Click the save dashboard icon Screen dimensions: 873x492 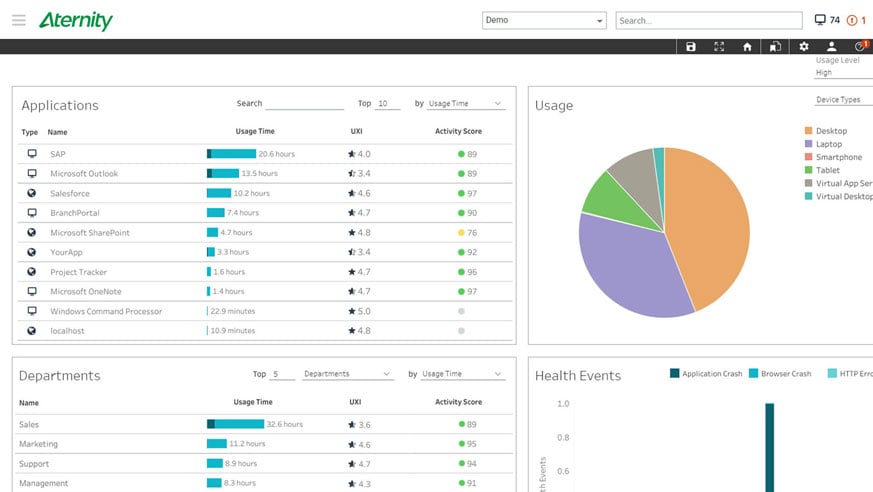click(690, 47)
